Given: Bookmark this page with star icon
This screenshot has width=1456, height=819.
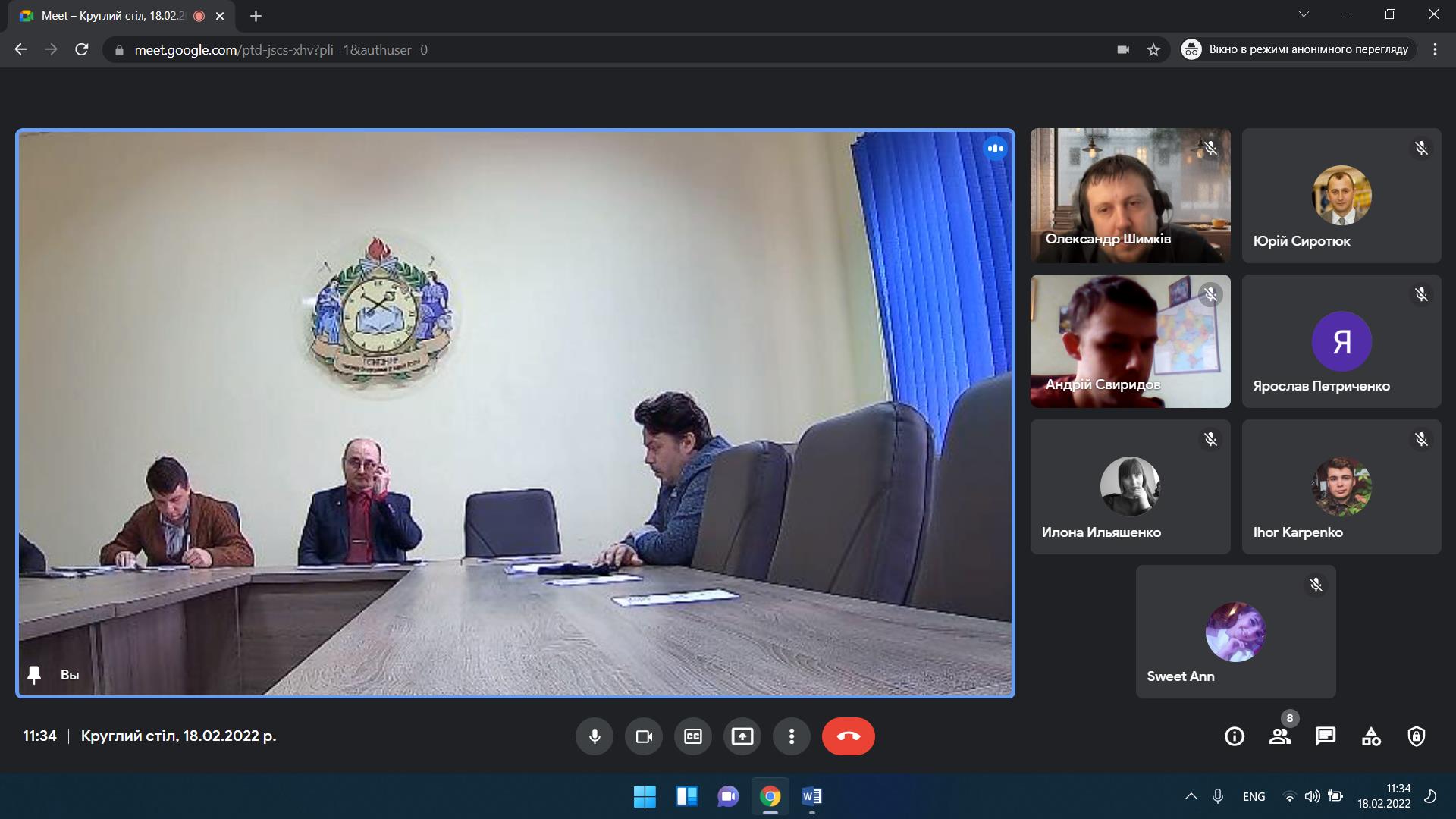Looking at the screenshot, I should pos(1153,50).
